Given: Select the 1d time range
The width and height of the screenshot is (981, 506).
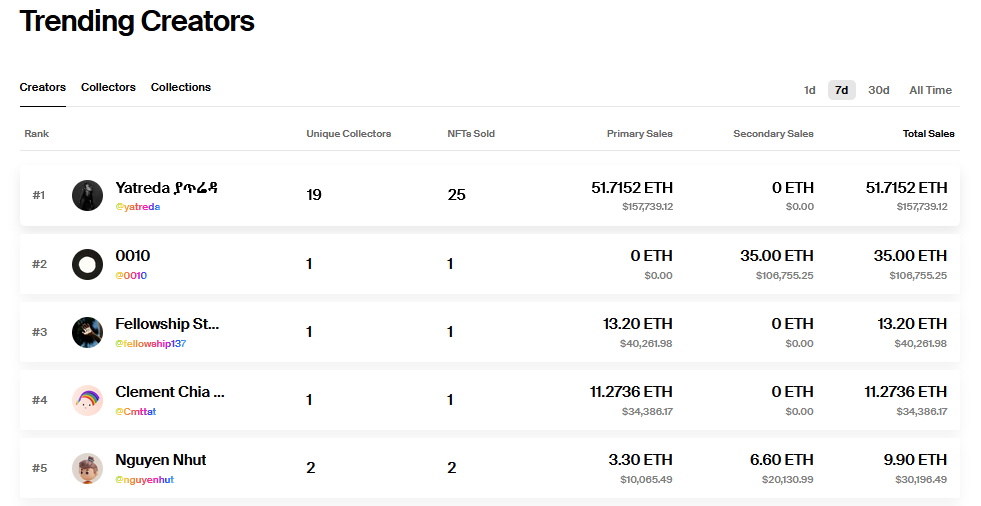Looking at the screenshot, I should click(809, 90).
